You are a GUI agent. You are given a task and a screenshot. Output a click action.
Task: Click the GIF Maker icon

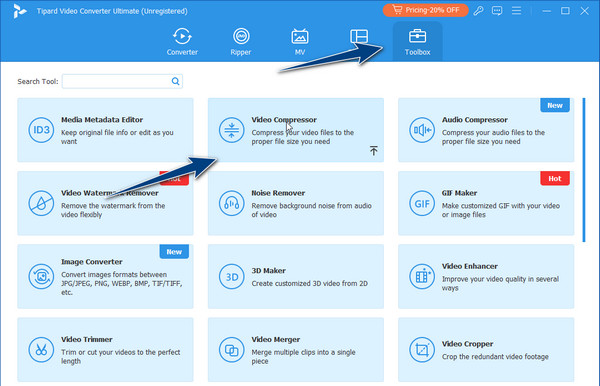pos(422,204)
